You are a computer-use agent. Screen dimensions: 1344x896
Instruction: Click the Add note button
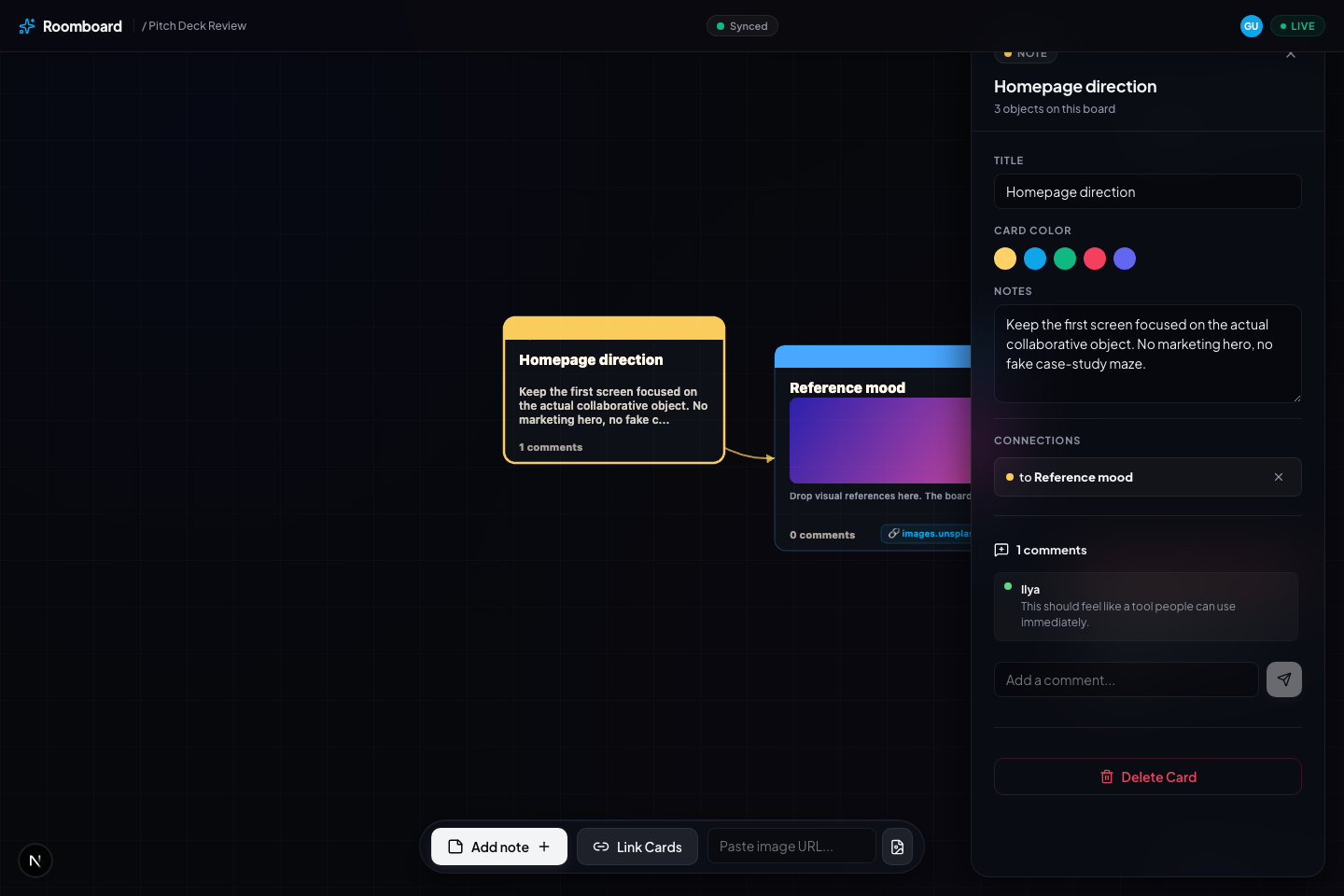(499, 847)
